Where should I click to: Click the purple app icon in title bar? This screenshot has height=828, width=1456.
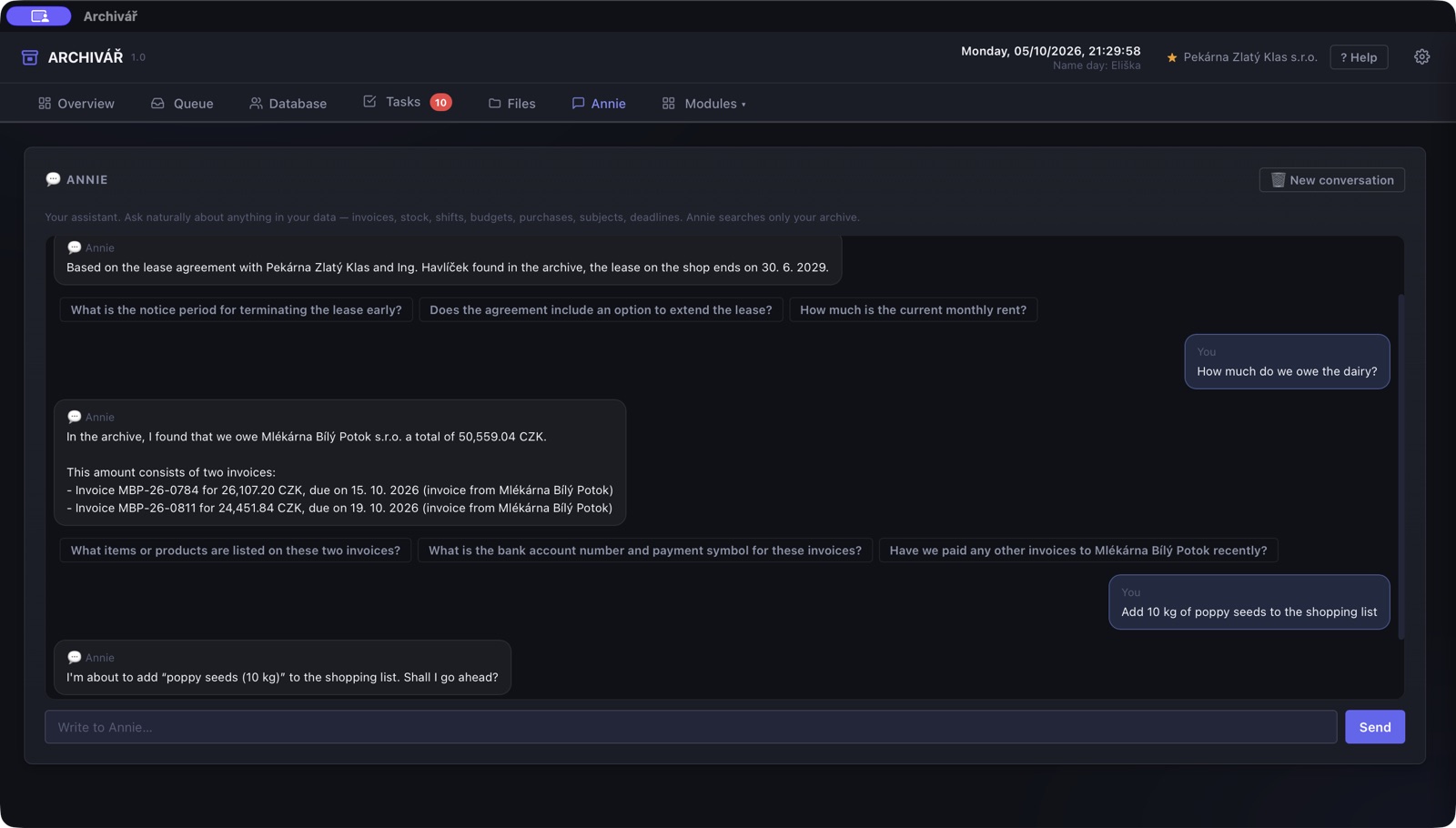[39, 15]
